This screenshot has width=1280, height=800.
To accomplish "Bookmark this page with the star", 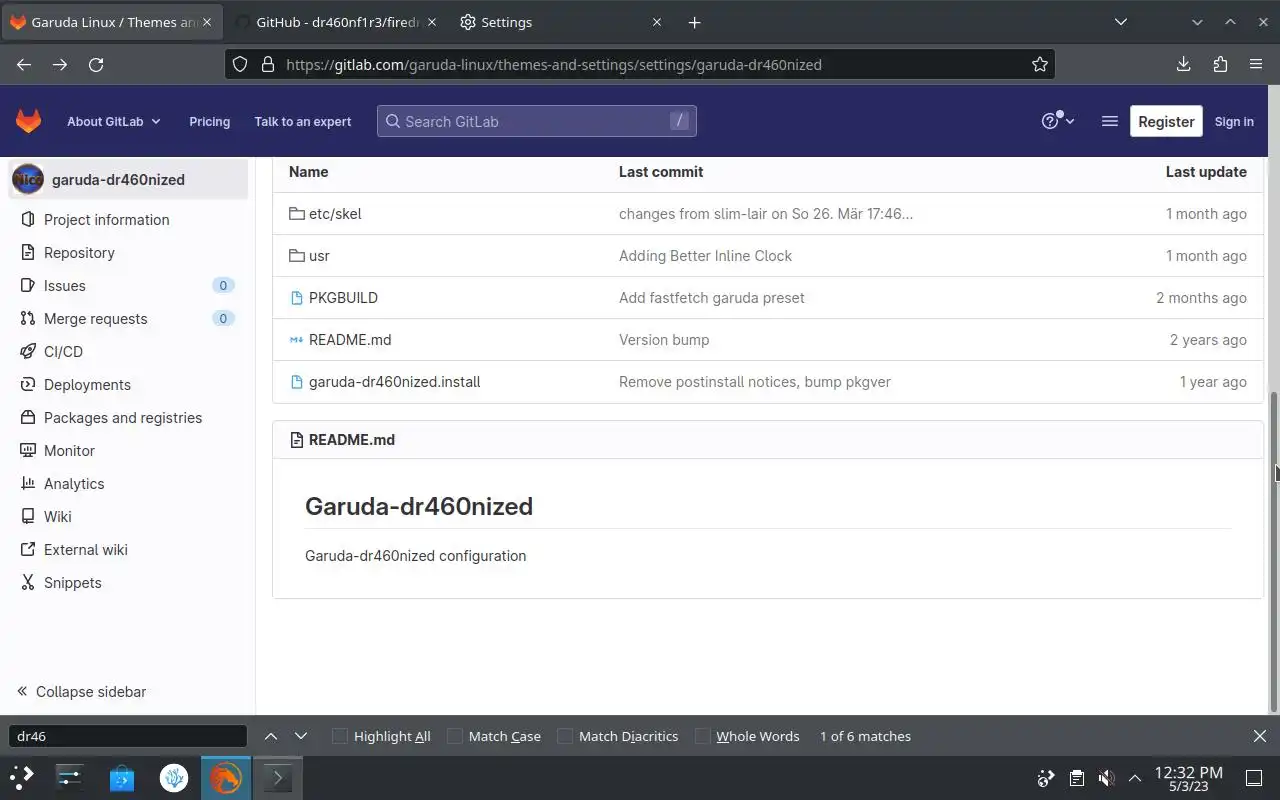I will coord(1040,64).
